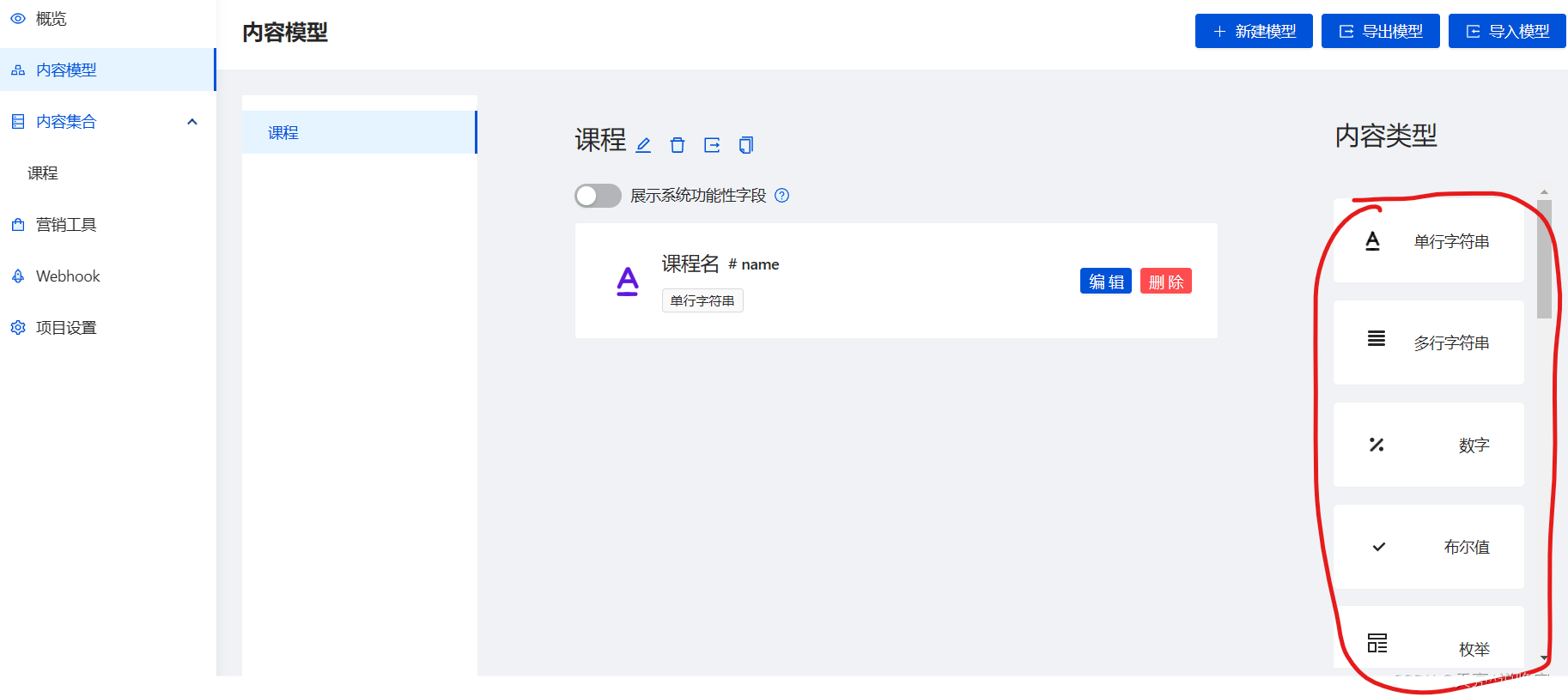1568x697 pixels.
Task: Select 课程 model in model list
Action: [x=359, y=132]
